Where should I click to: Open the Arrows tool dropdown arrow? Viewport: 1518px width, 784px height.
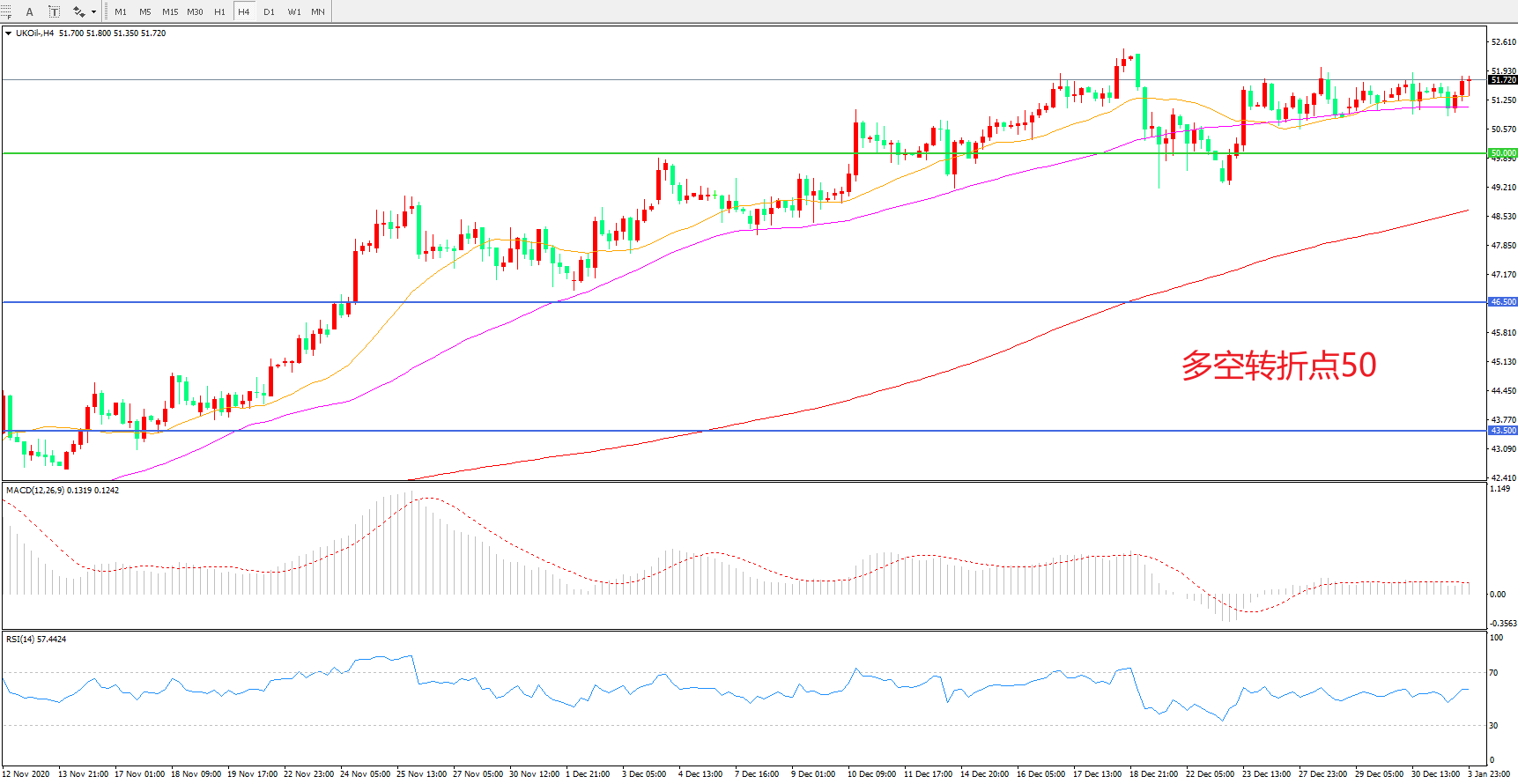[x=93, y=11]
